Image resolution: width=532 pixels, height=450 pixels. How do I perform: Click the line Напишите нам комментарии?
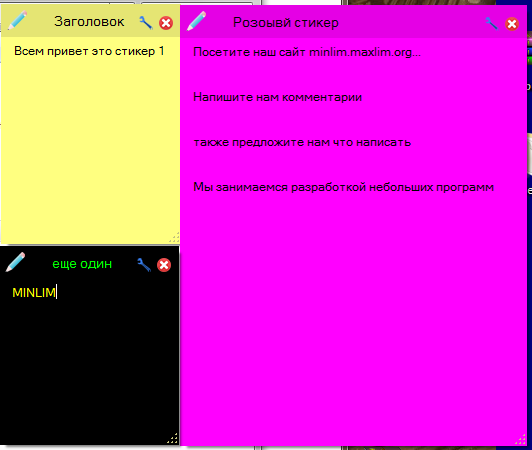[x=278, y=97]
